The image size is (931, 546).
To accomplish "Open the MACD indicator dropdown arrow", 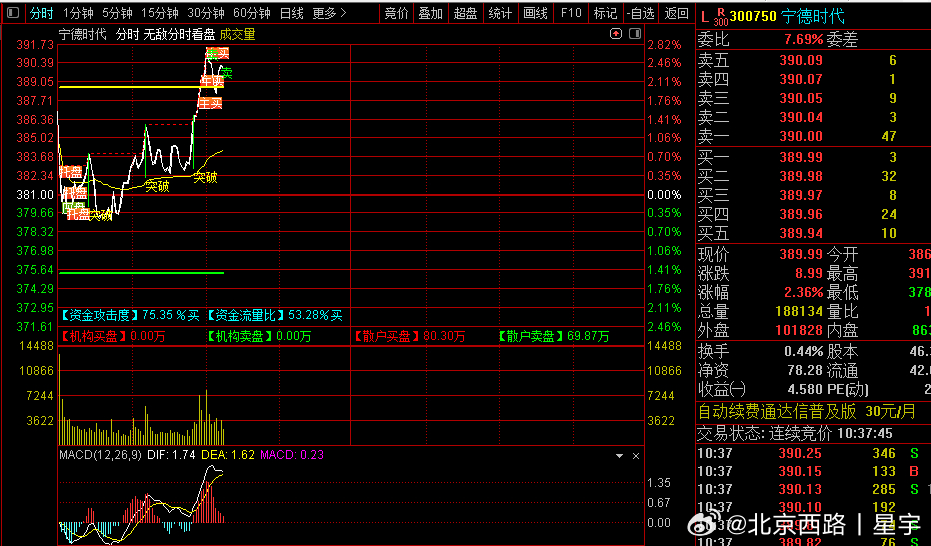I will 619,456.
